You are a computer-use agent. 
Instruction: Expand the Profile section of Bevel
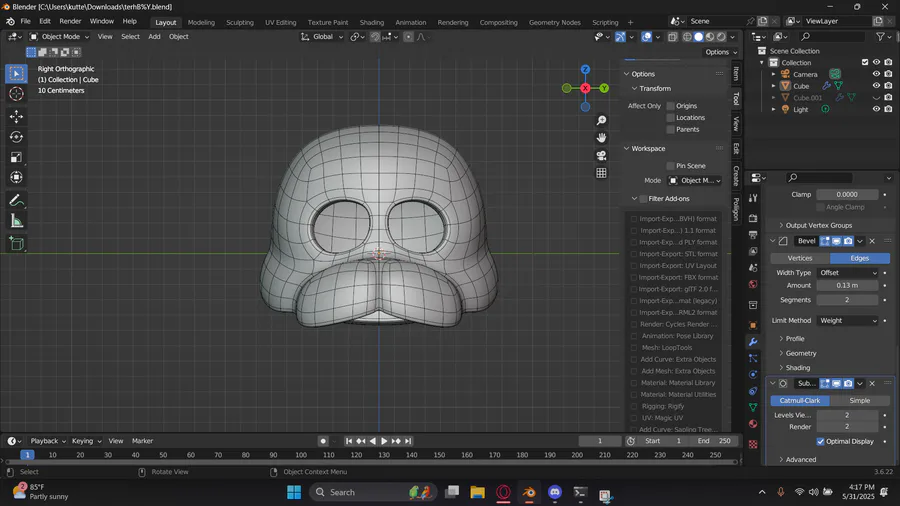pos(792,338)
